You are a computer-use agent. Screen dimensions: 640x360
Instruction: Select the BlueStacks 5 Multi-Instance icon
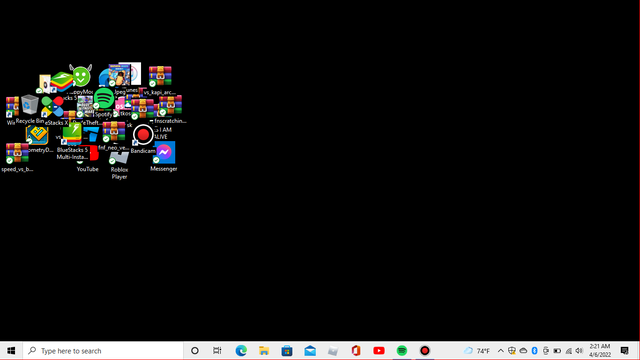(x=72, y=134)
